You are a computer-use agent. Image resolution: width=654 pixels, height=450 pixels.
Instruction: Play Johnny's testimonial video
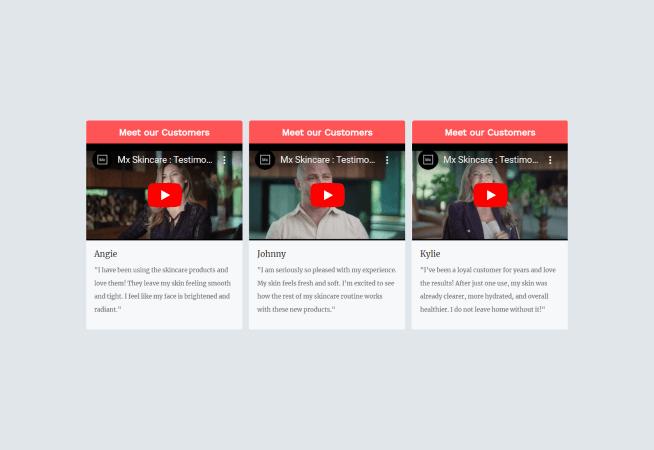327,195
